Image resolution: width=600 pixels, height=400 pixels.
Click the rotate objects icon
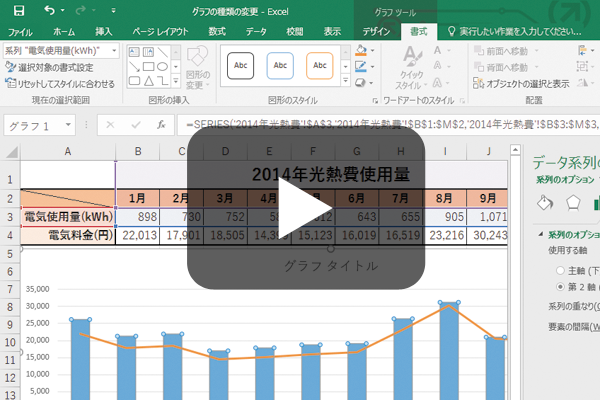(582, 83)
